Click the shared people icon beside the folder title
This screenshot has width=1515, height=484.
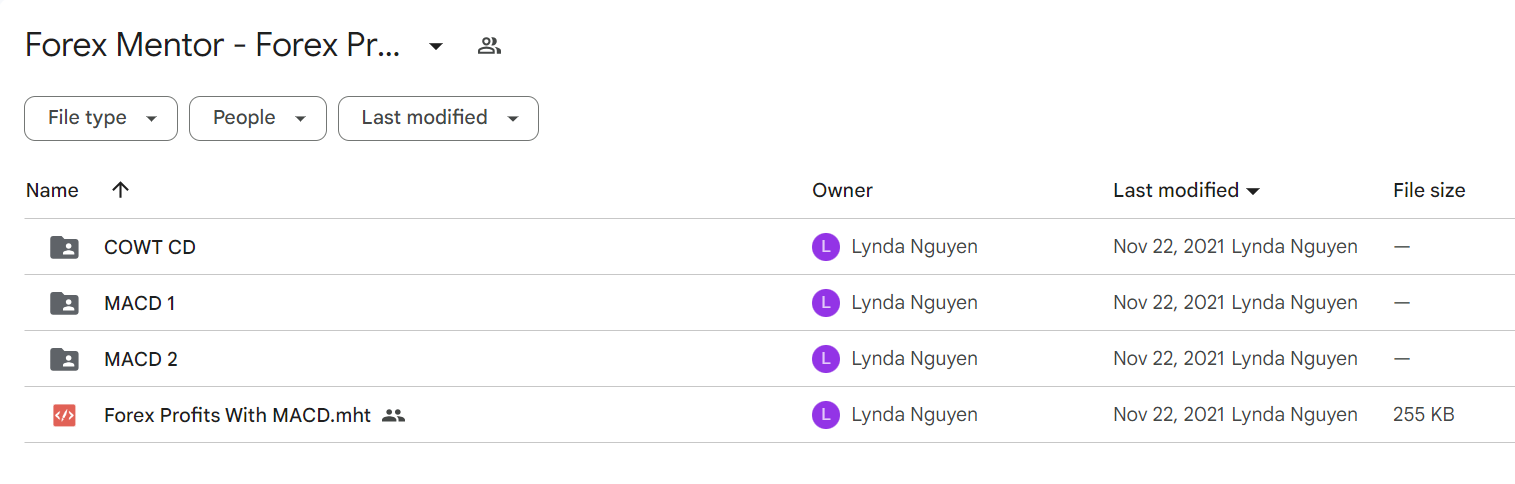tap(489, 46)
